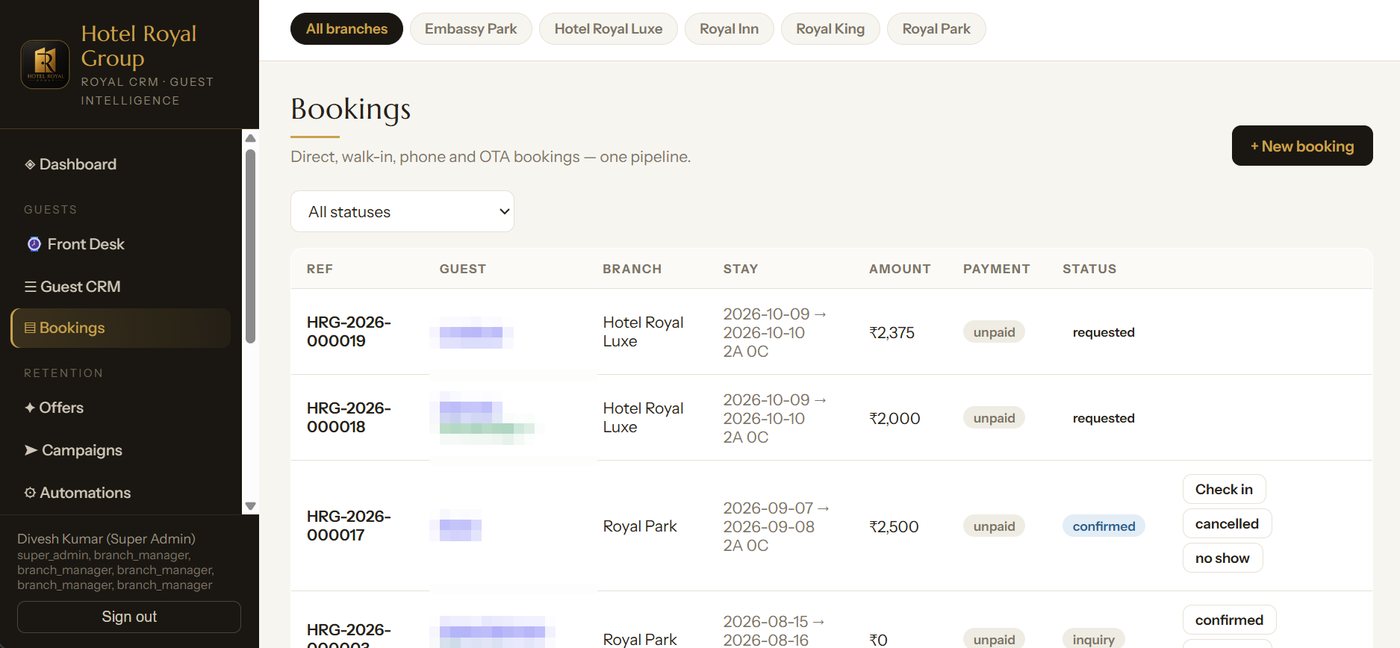Filter by Royal Park branch
The width and height of the screenshot is (1400, 648).
click(936, 29)
